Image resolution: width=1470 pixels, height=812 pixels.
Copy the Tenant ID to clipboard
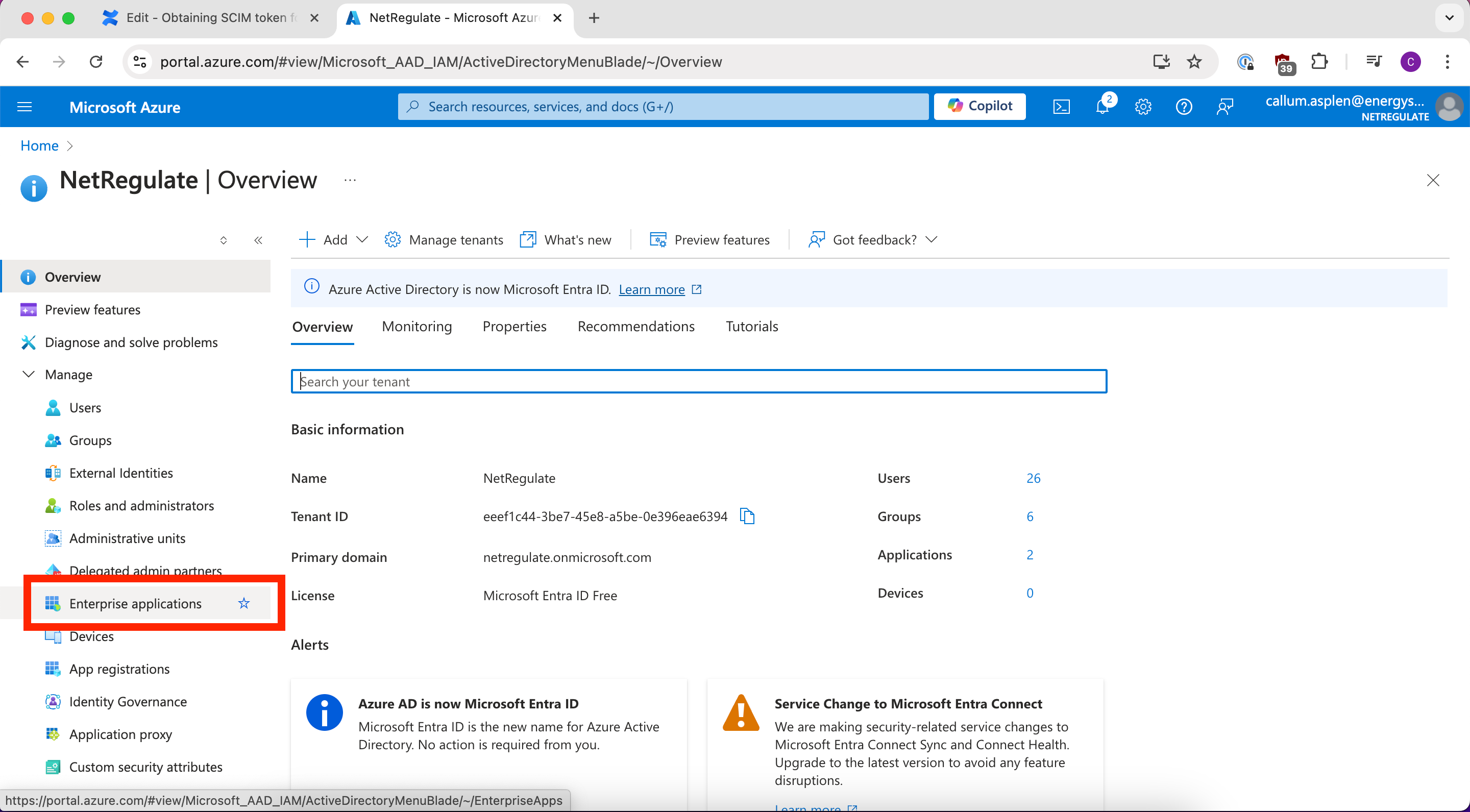point(747,516)
